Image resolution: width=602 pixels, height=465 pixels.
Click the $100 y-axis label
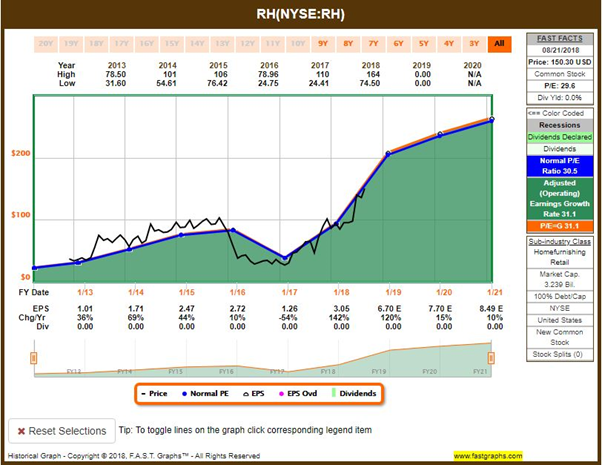pos(21,215)
